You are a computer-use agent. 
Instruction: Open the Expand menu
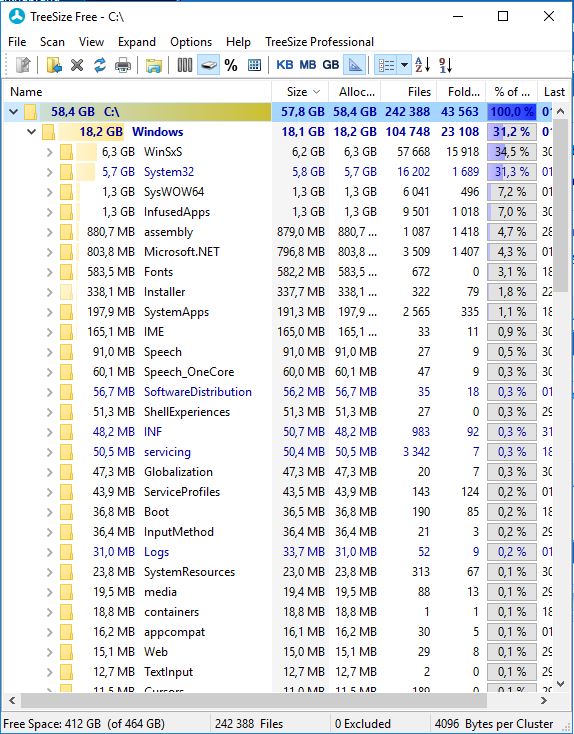tap(137, 42)
